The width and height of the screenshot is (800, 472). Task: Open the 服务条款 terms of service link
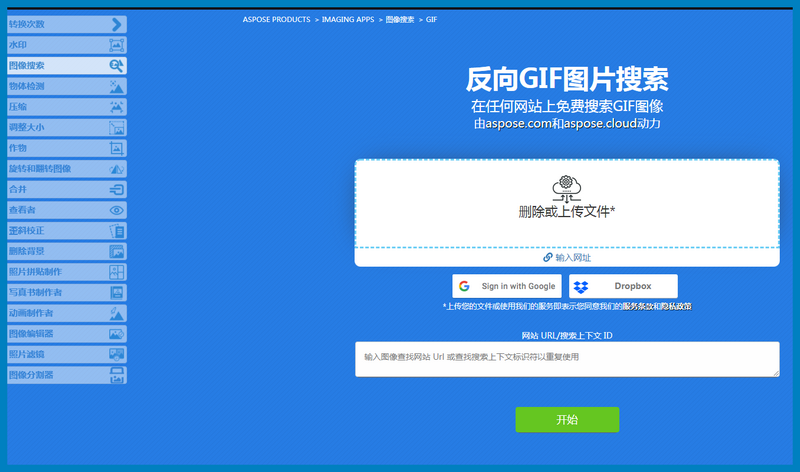[x=637, y=306]
